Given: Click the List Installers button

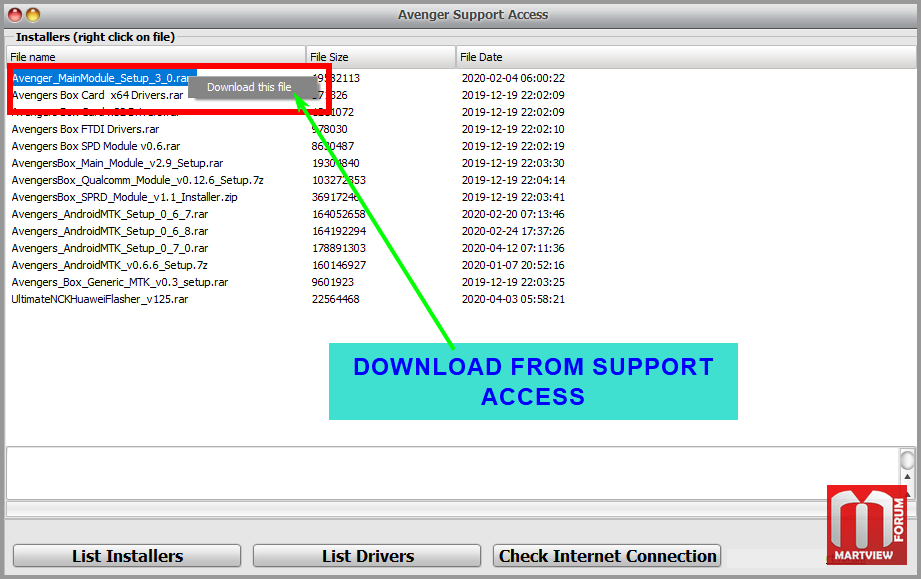Looking at the screenshot, I should pos(127,556).
